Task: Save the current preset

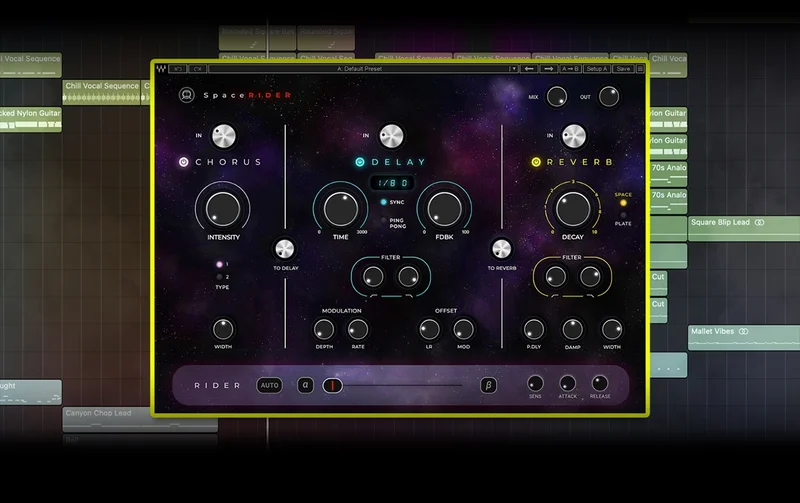Action: (623, 68)
